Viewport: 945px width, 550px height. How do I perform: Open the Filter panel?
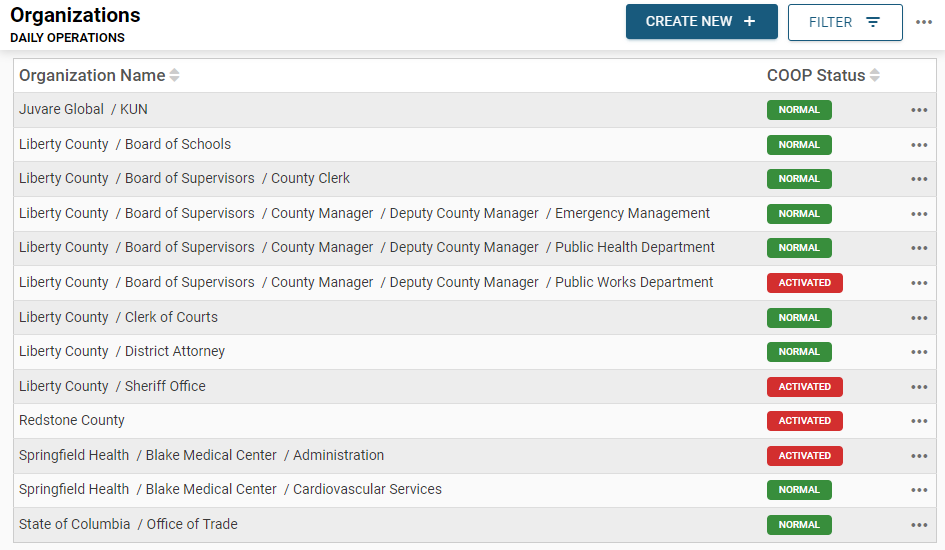(x=845, y=22)
